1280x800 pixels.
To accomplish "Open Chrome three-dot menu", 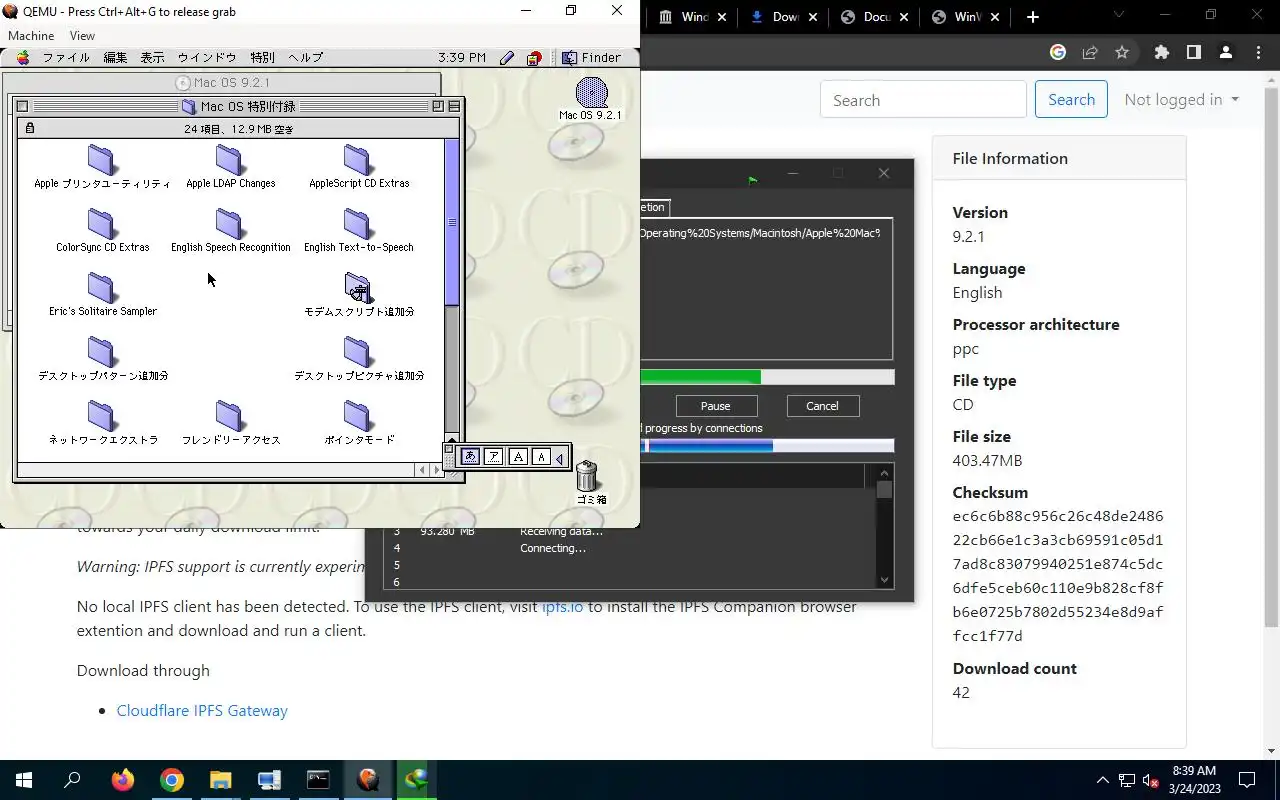I will pos(1257,53).
